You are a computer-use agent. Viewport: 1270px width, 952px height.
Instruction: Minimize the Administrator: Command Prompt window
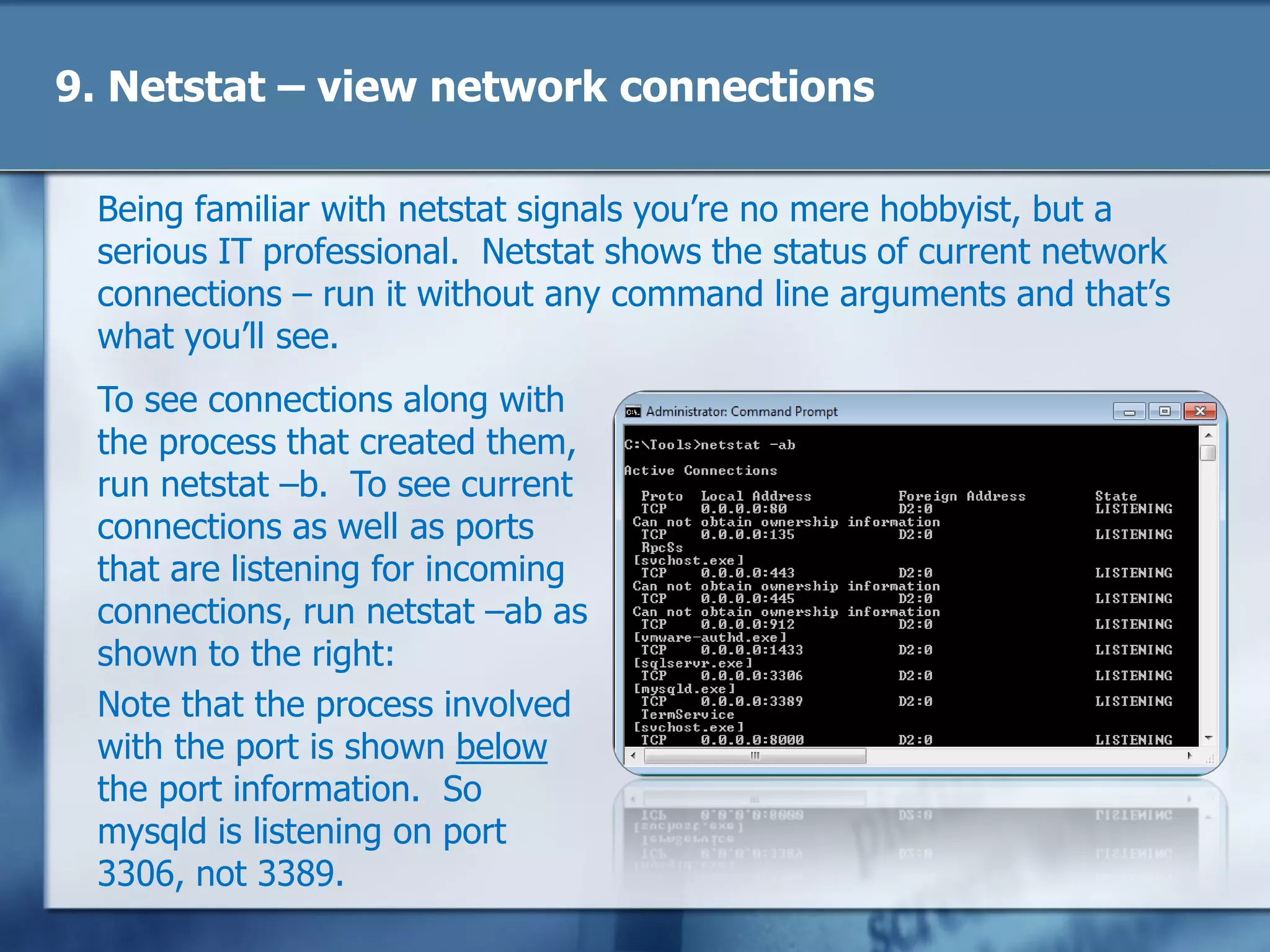point(1129,412)
